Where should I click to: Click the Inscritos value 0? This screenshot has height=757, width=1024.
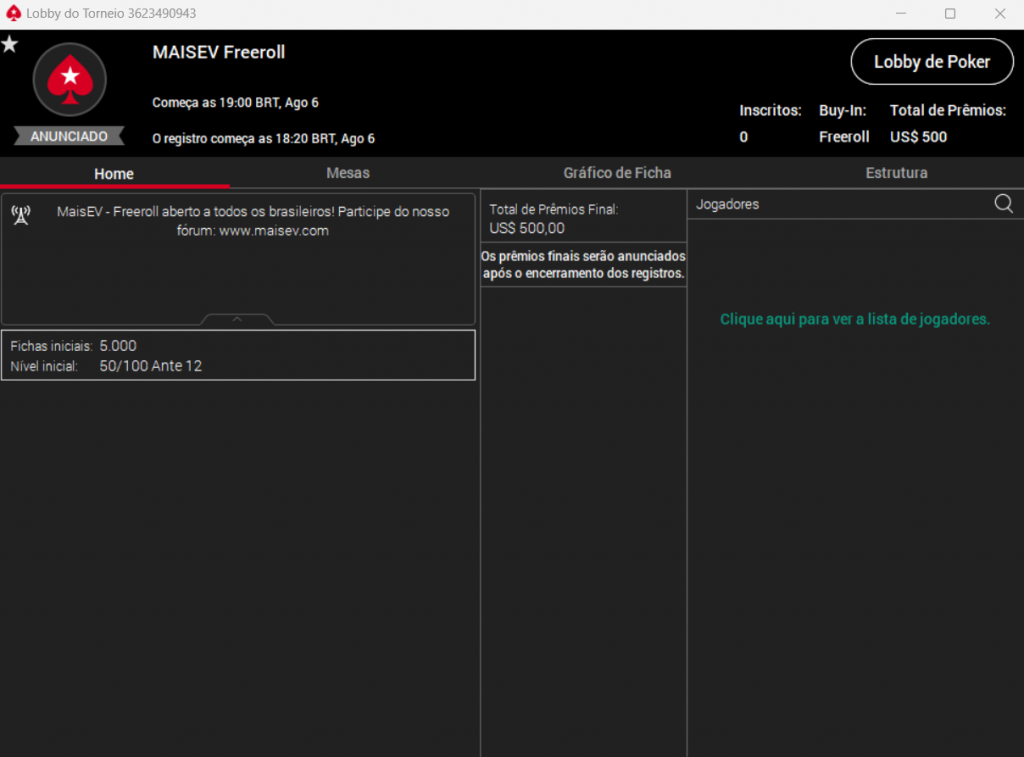743,137
